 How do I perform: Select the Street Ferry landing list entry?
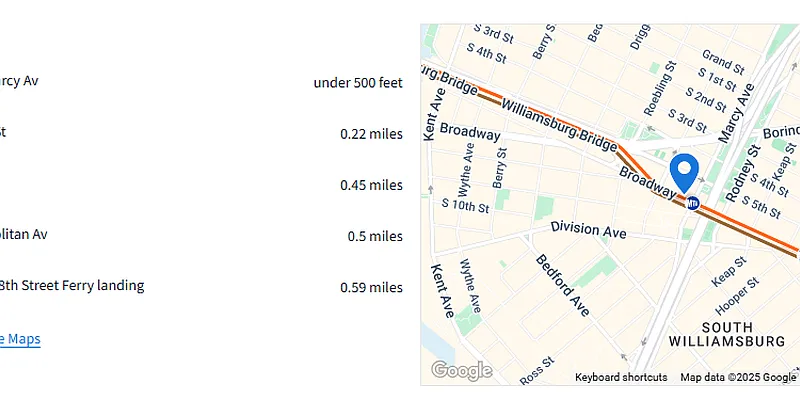[x=72, y=285]
